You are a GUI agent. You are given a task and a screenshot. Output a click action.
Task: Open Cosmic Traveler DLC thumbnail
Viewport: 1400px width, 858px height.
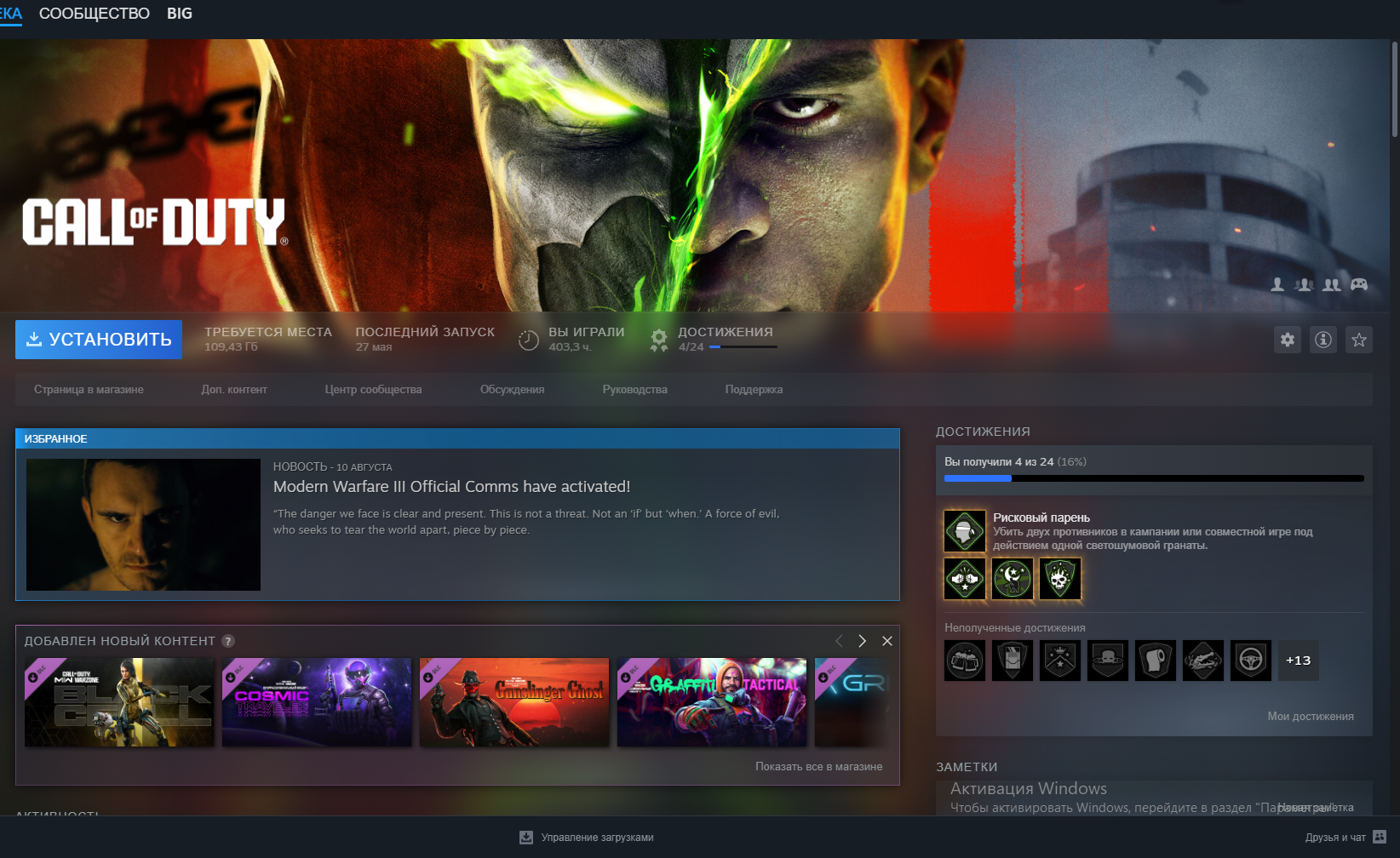(x=317, y=702)
